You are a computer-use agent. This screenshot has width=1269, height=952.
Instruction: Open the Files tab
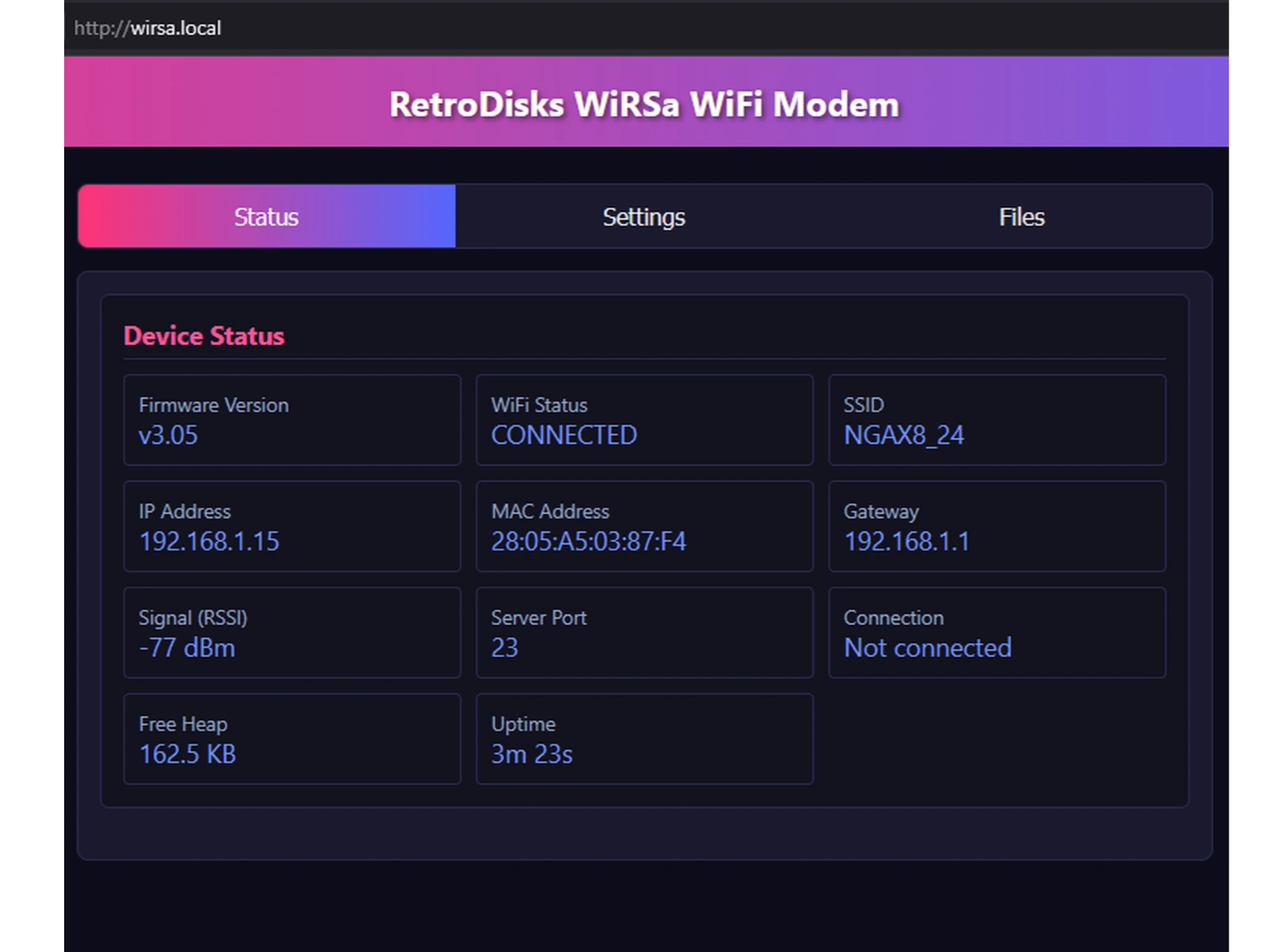pyautogui.click(x=1022, y=216)
